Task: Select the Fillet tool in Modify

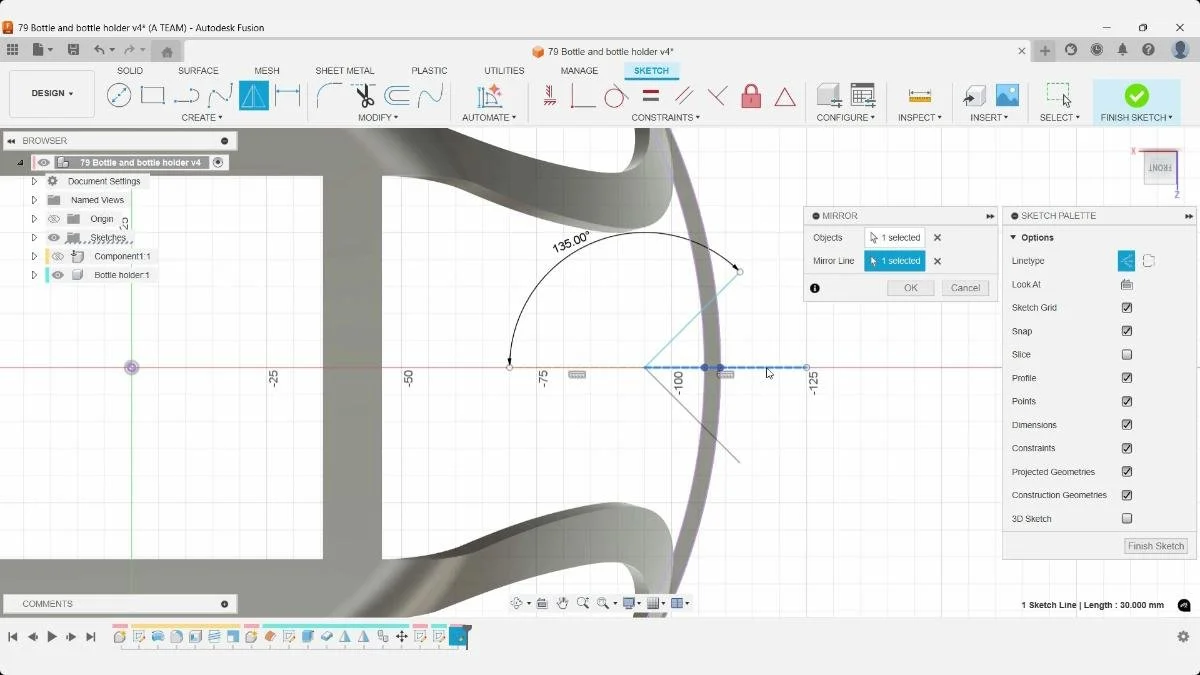Action: pos(329,96)
